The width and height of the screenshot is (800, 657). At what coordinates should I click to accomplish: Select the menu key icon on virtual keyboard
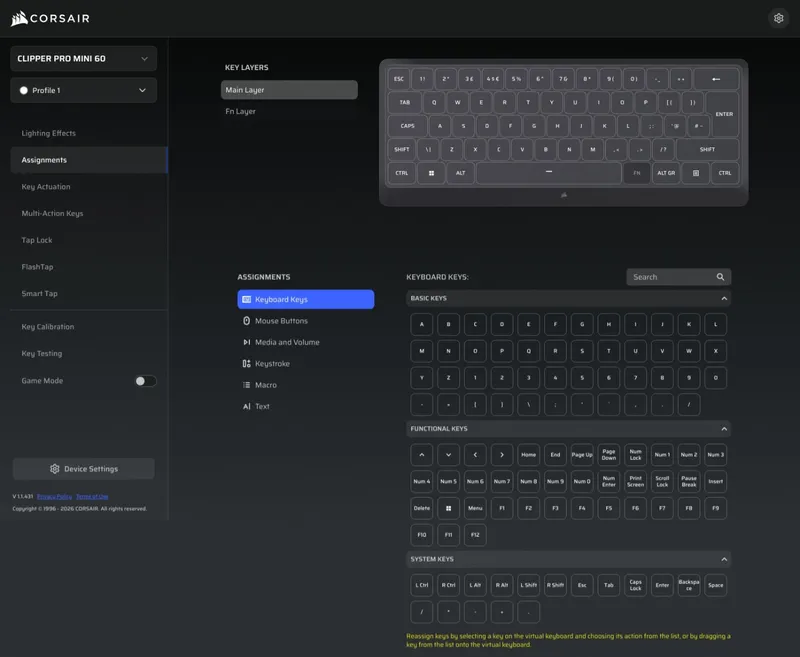point(695,173)
